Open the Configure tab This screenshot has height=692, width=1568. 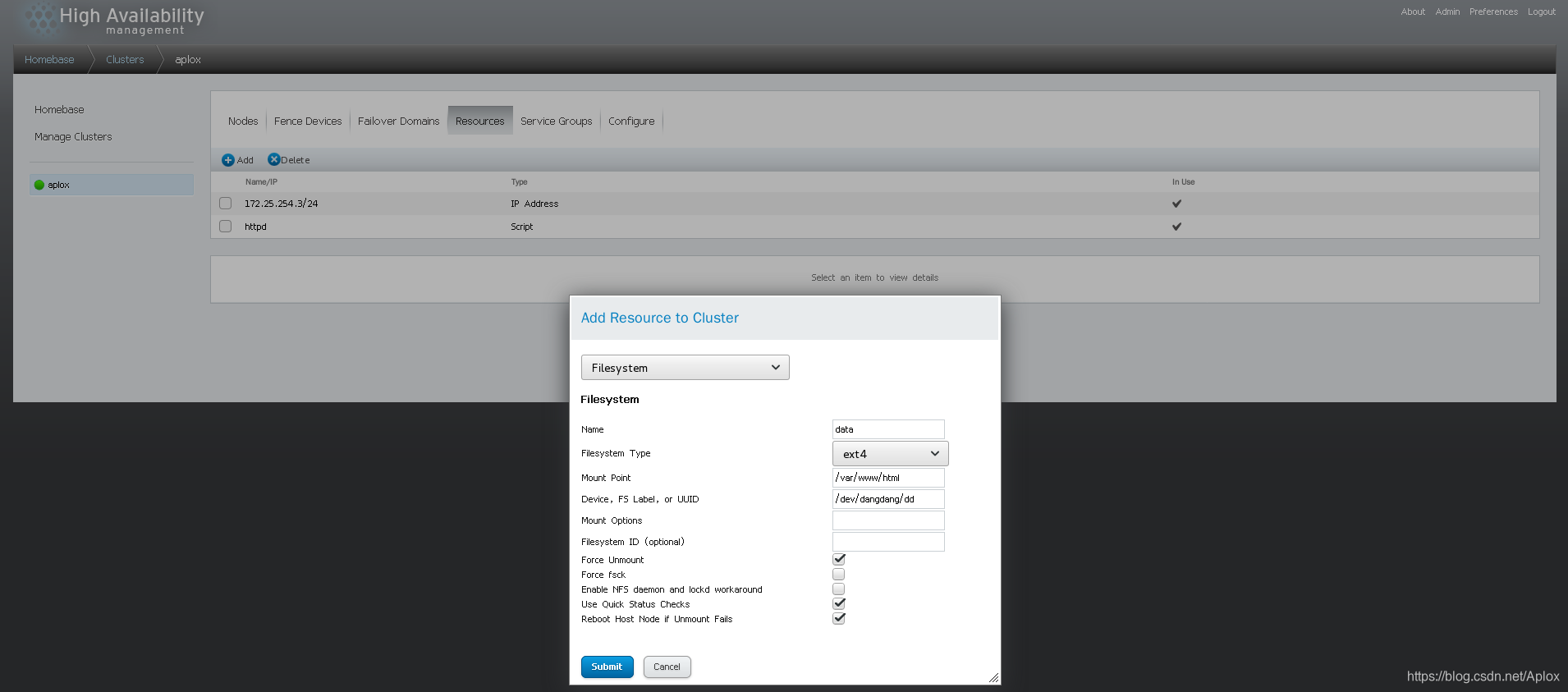pos(631,121)
